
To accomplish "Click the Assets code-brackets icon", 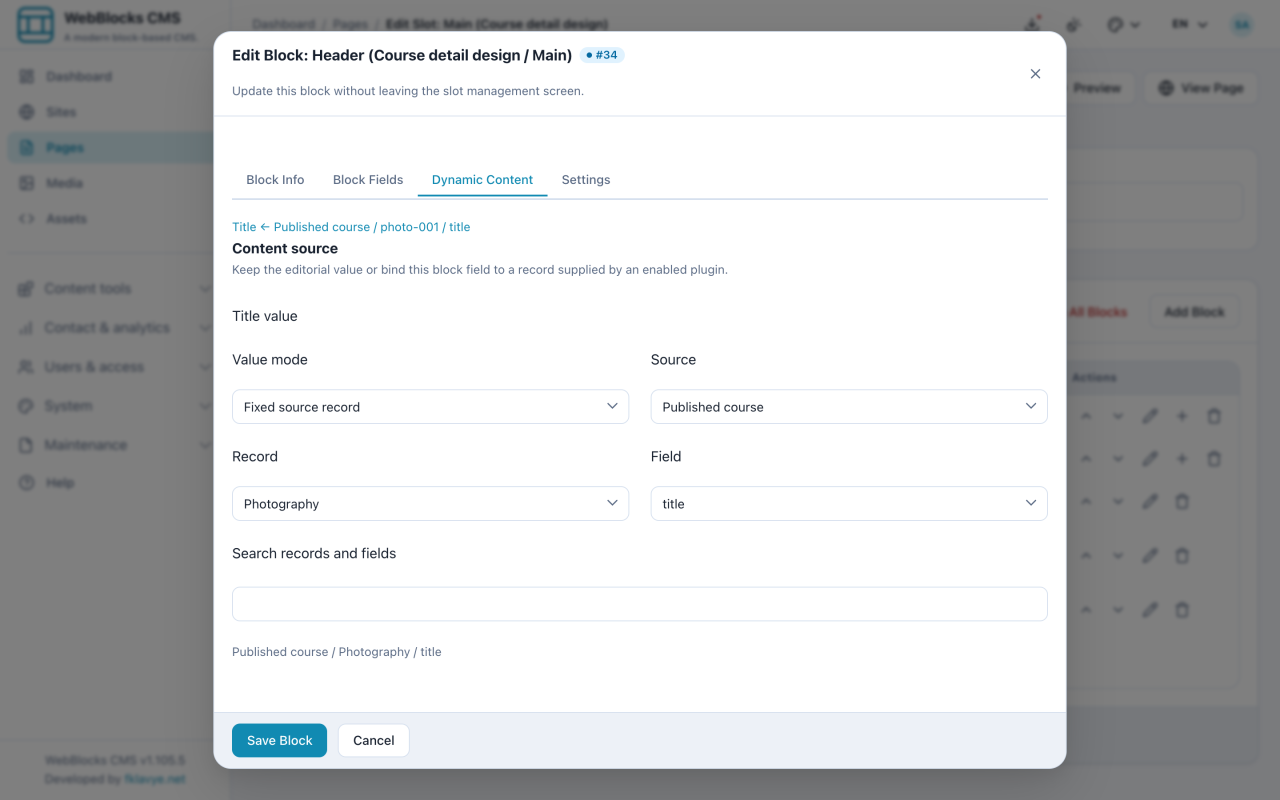I will coord(27,219).
